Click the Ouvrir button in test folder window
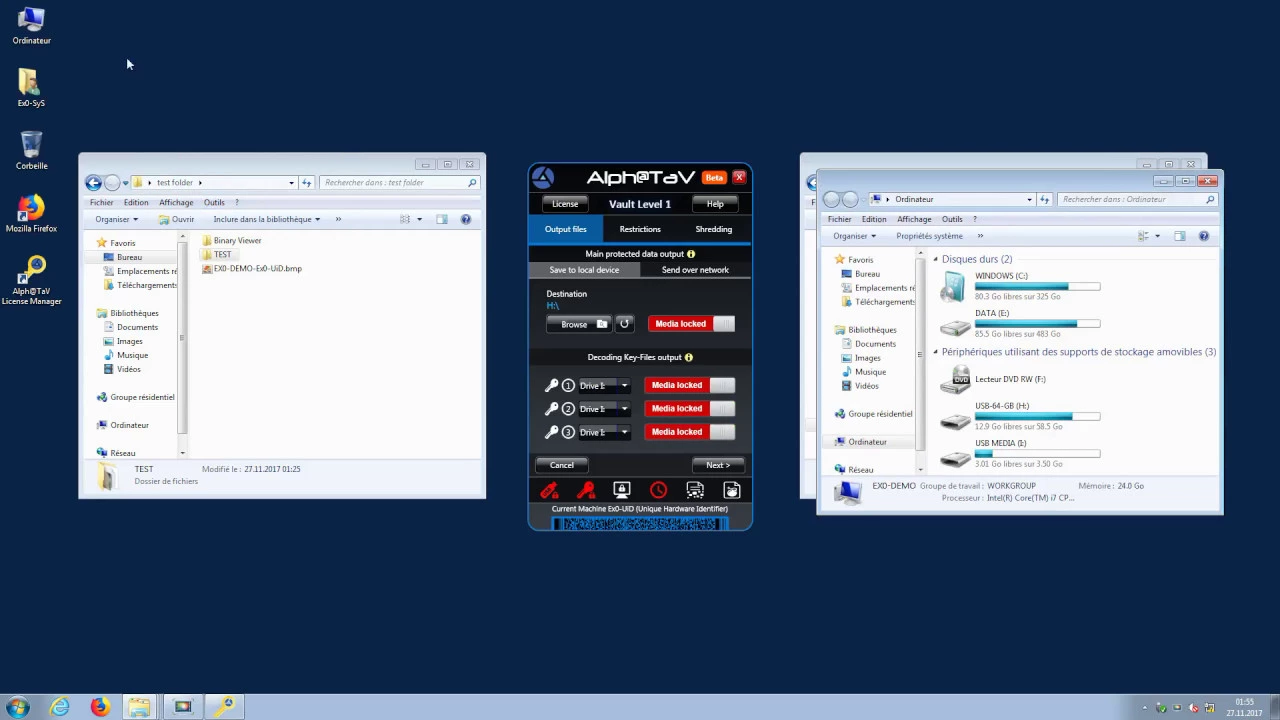Image resolution: width=1280 pixels, height=720 pixels. tap(177, 219)
